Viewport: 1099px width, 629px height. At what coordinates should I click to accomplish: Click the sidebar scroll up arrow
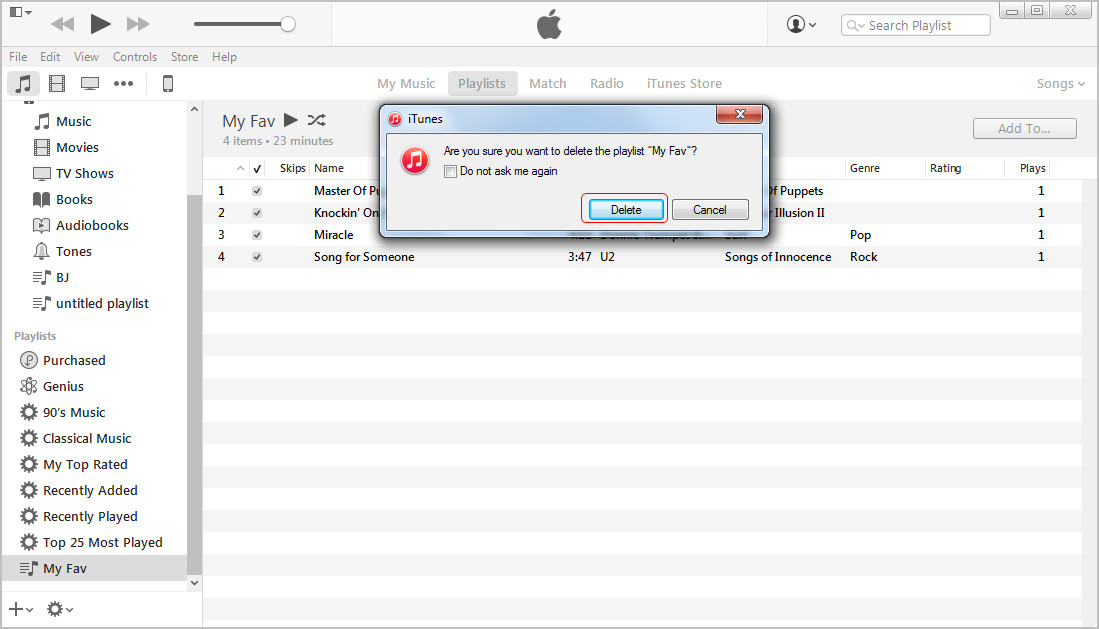click(x=194, y=109)
